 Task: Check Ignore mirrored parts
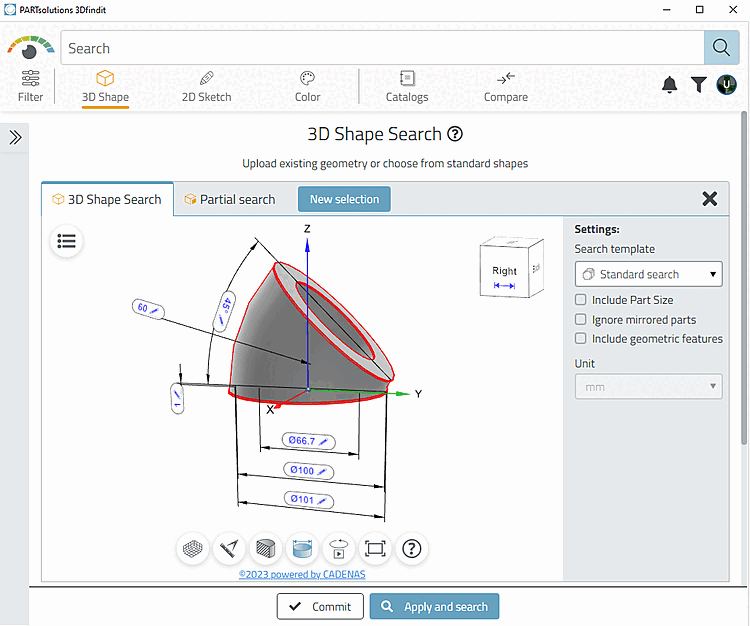(580, 319)
